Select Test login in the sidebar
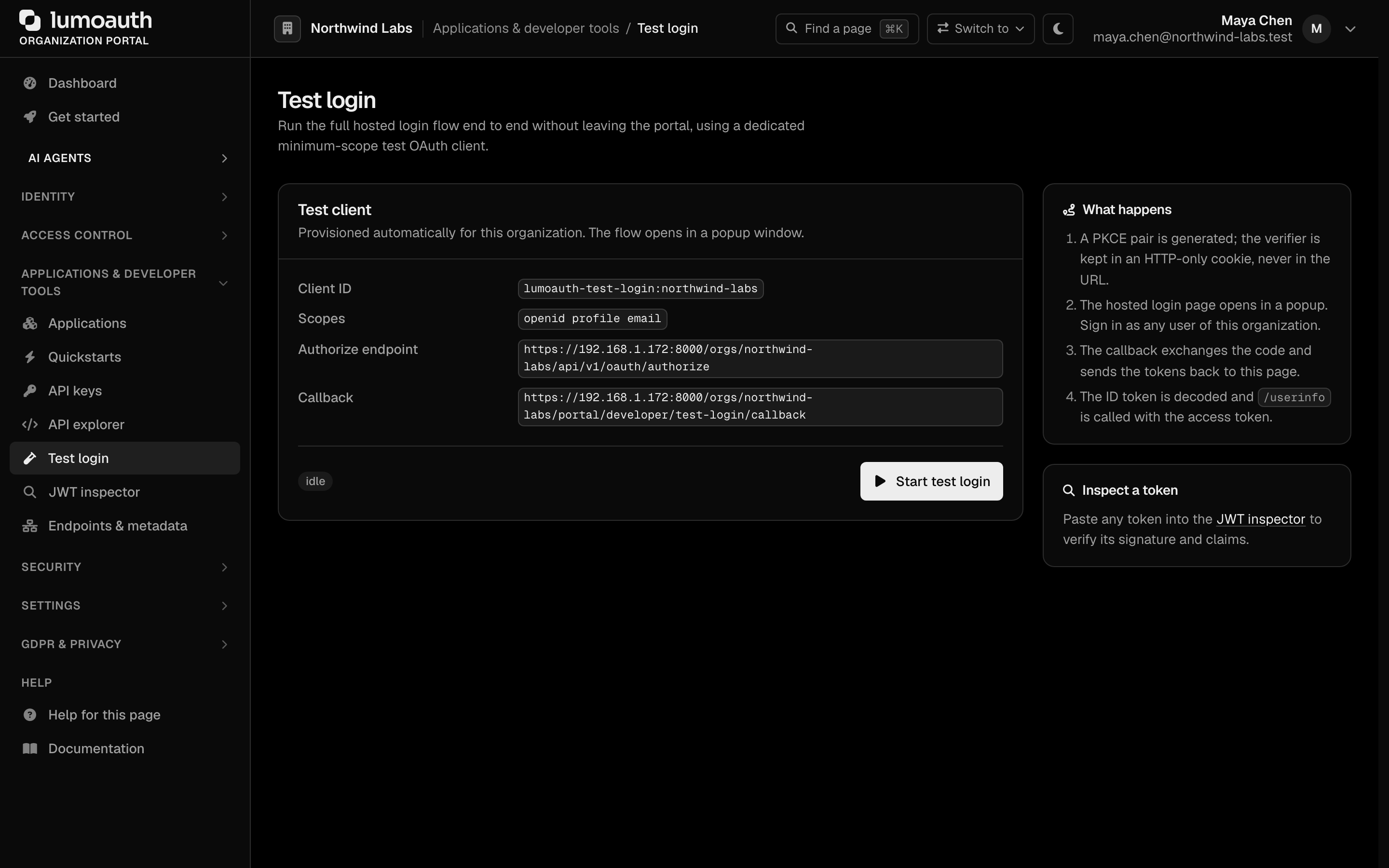 coord(125,458)
